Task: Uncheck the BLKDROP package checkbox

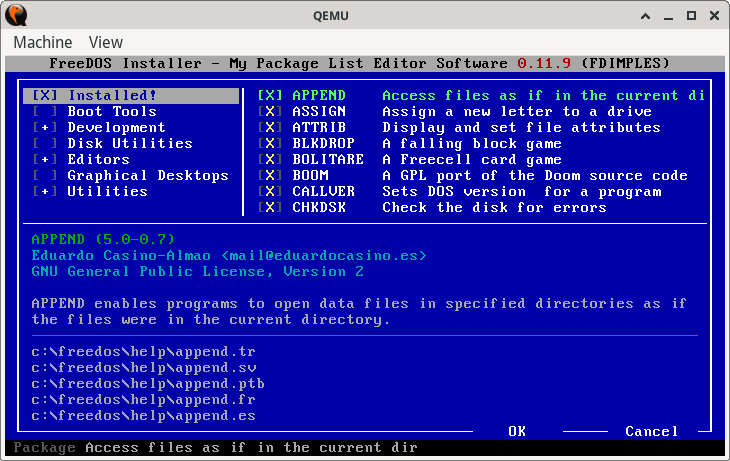Action: pos(270,143)
